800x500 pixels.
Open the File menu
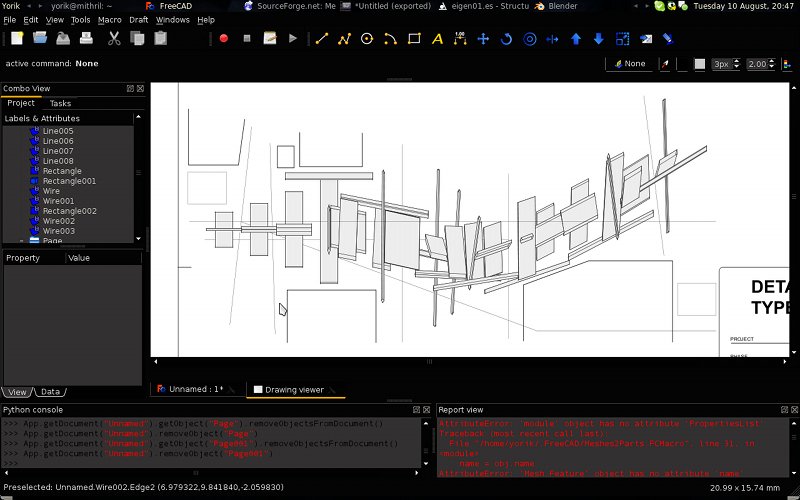pos(10,20)
